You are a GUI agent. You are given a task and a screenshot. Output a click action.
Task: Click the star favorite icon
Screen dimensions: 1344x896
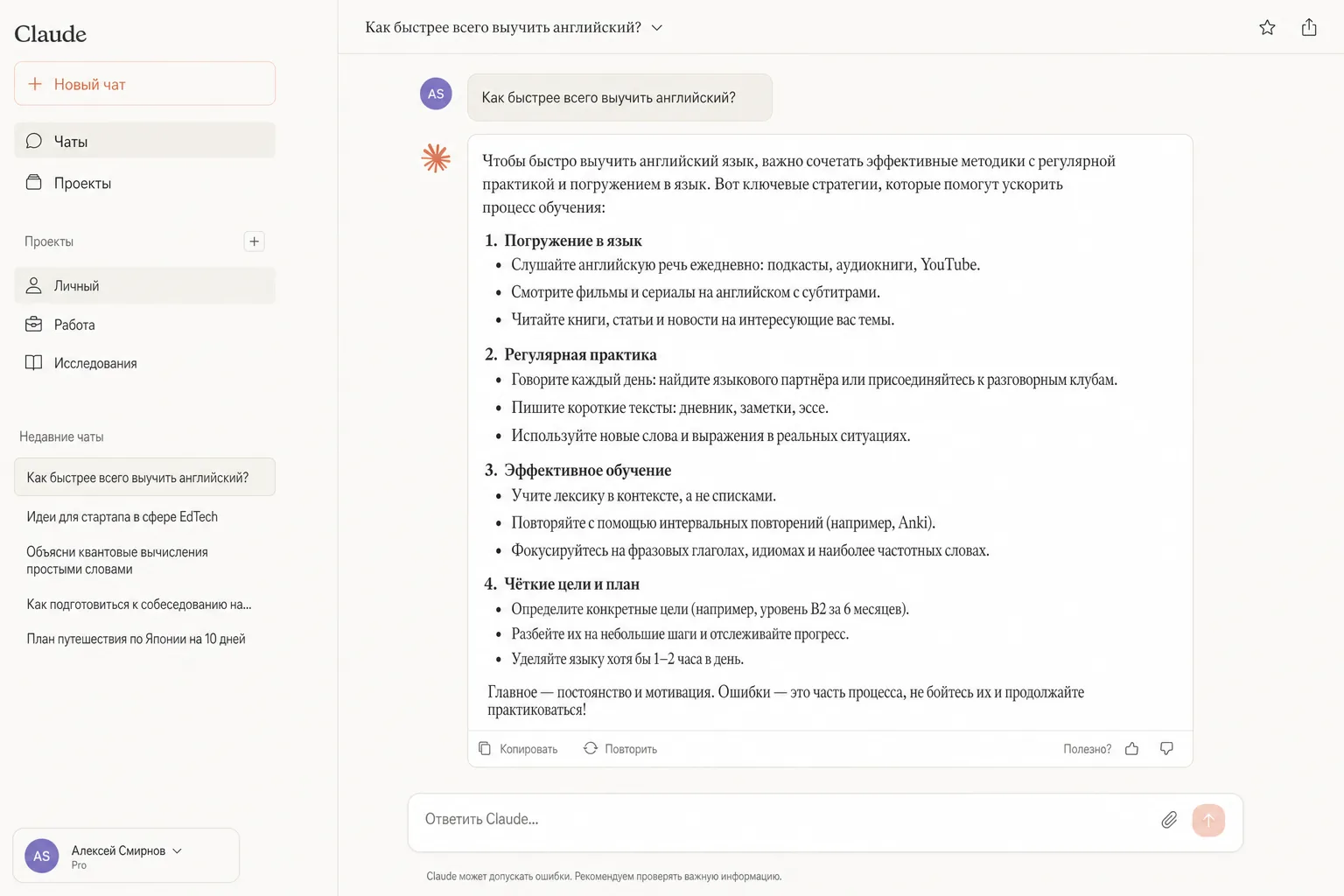pyautogui.click(x=1267, y=27)
